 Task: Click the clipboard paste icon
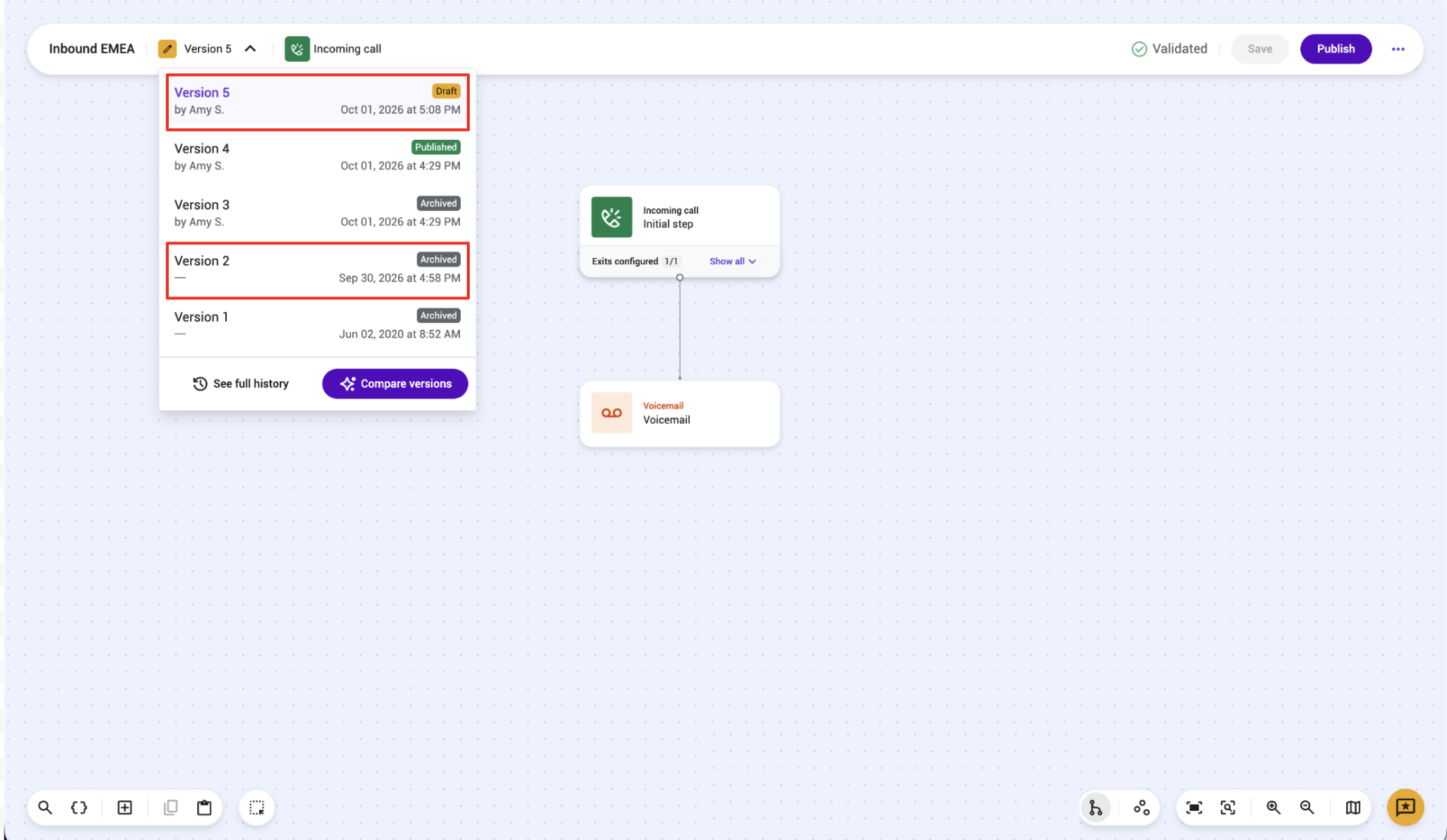[204, 807]
